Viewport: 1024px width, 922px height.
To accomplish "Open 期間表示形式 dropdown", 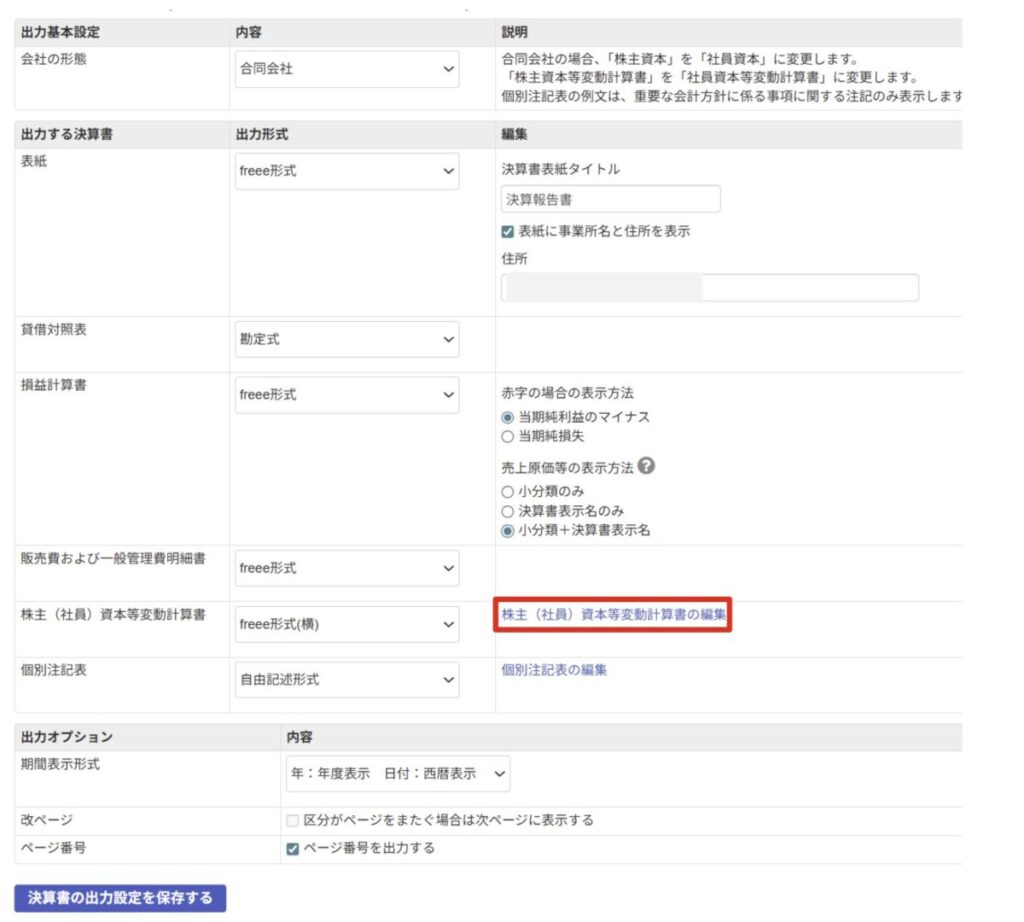I will [398, 774].
